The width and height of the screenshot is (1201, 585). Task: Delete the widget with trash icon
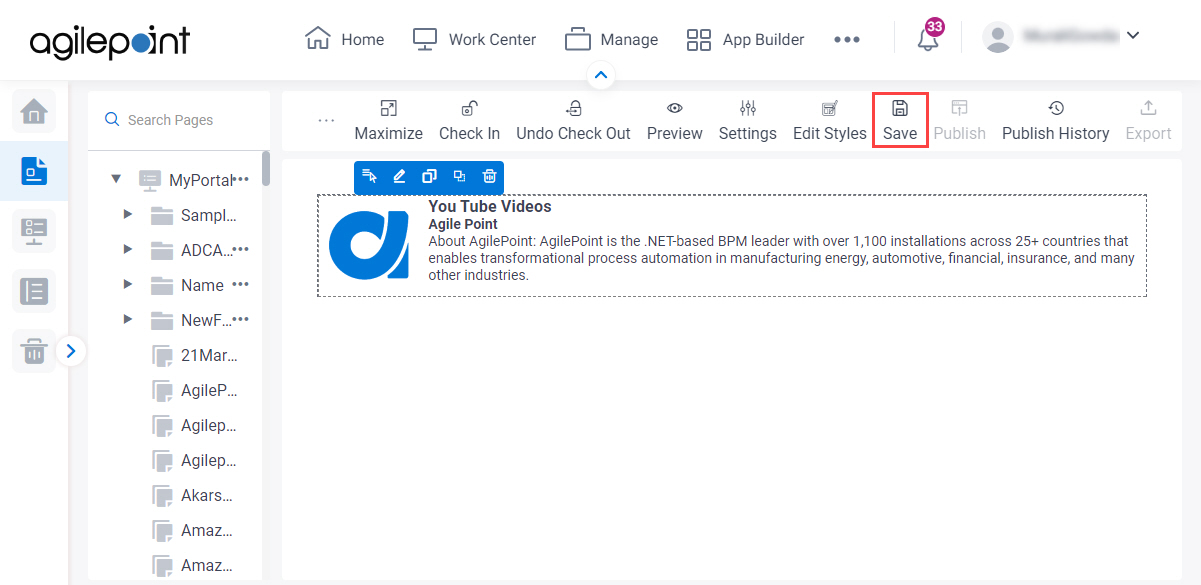(x=489, y=176)
